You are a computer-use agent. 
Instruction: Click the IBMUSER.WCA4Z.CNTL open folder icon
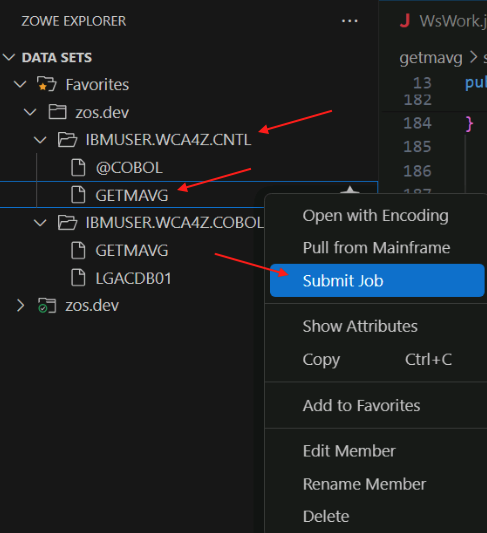pyautogui.click(x=67, y=140)
